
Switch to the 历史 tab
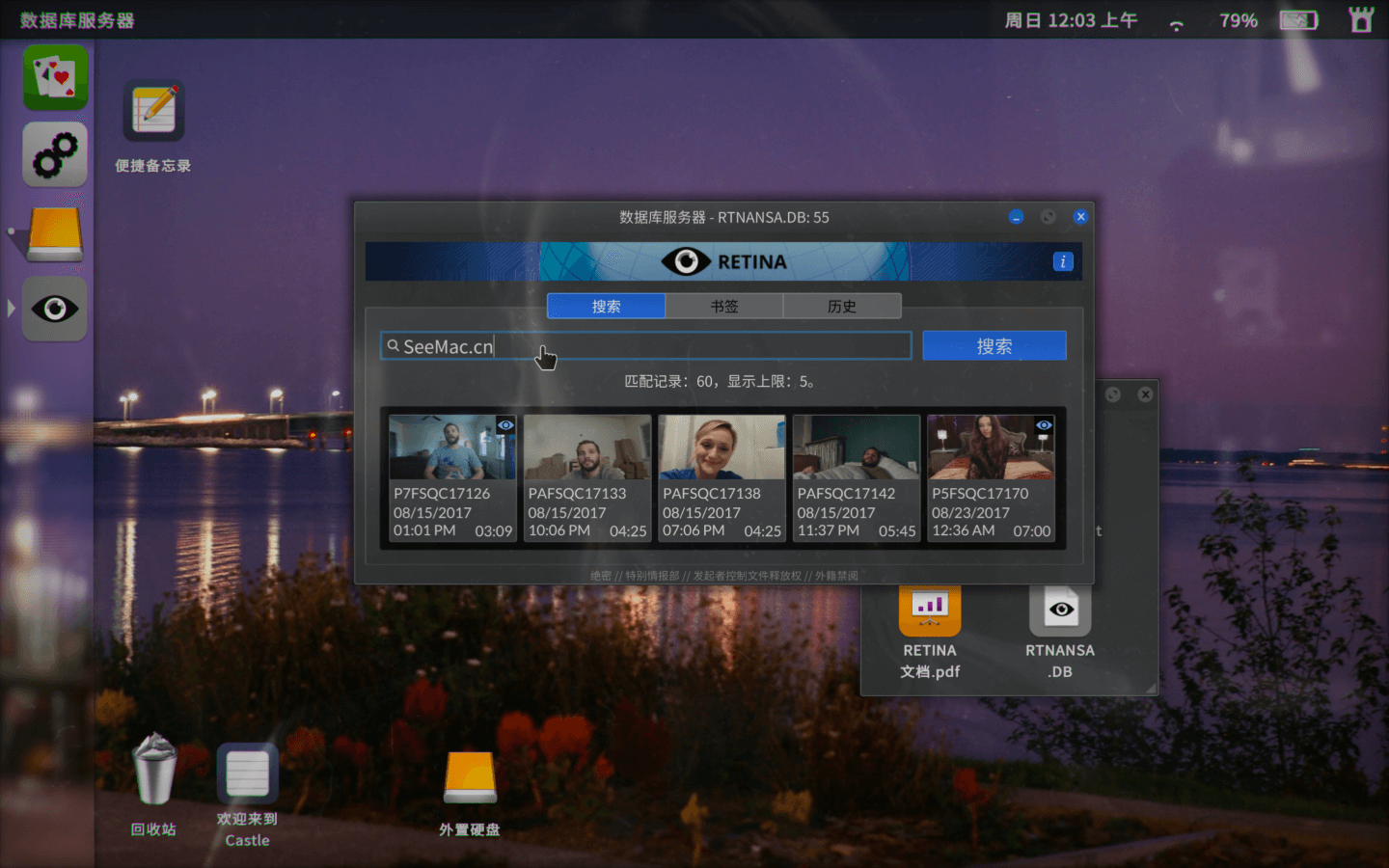[842, 307]
